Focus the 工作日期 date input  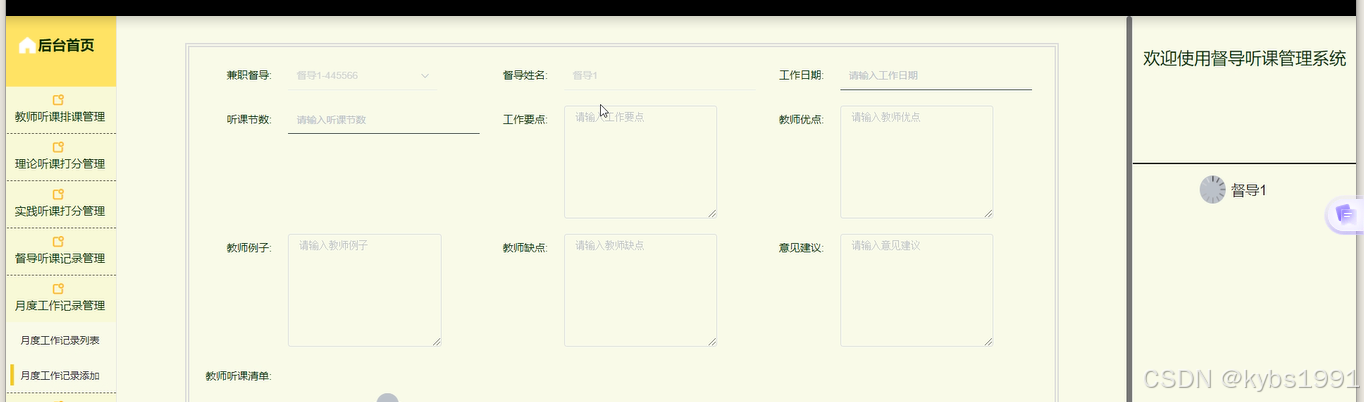[936, 75]
